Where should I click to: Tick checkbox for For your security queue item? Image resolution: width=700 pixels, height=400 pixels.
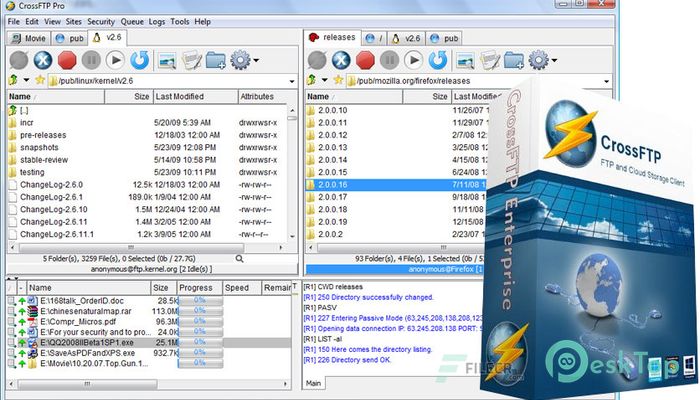[11, 332]
